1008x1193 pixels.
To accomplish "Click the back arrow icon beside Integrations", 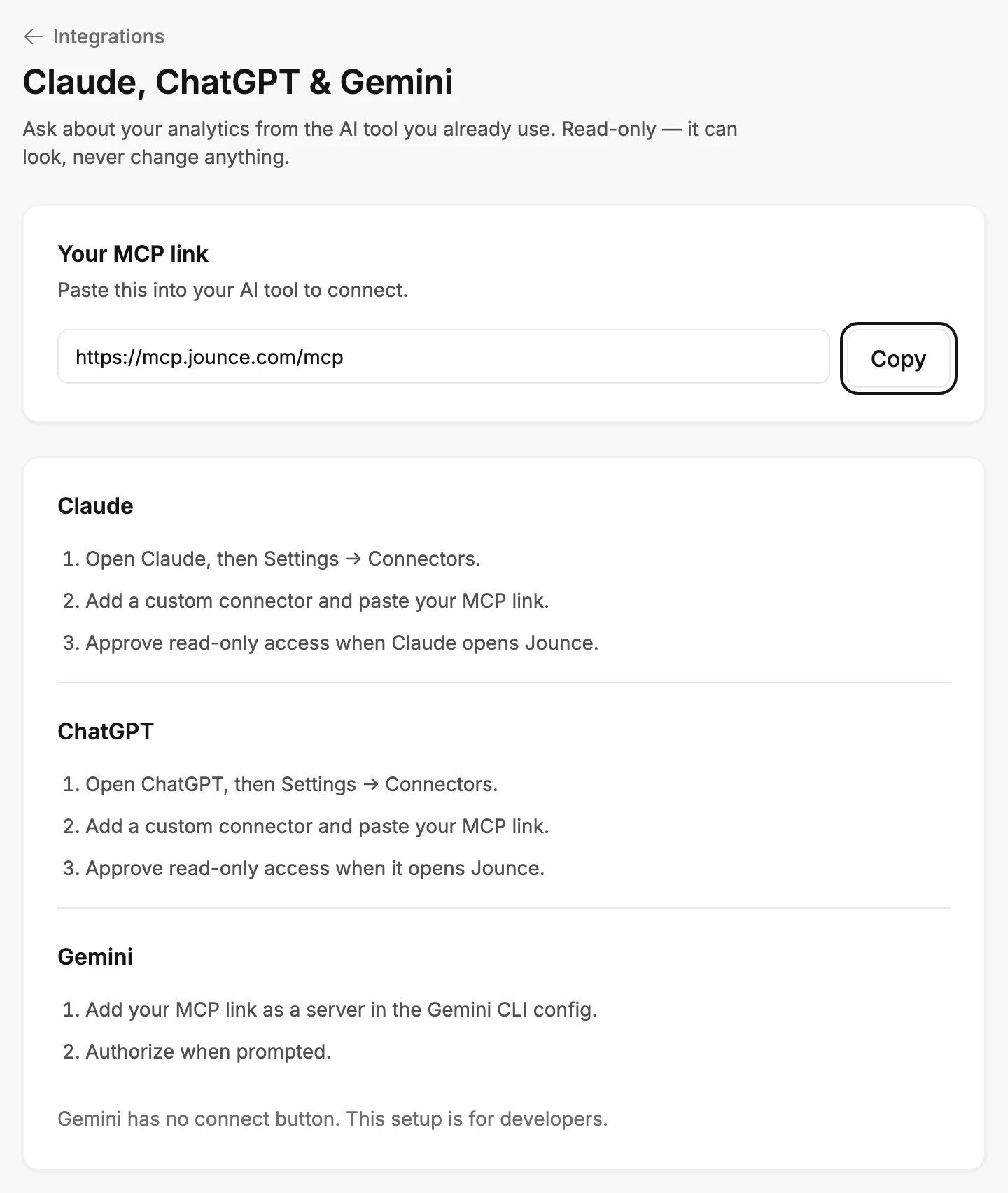I will pyautogui.click(x=33, y=36).
